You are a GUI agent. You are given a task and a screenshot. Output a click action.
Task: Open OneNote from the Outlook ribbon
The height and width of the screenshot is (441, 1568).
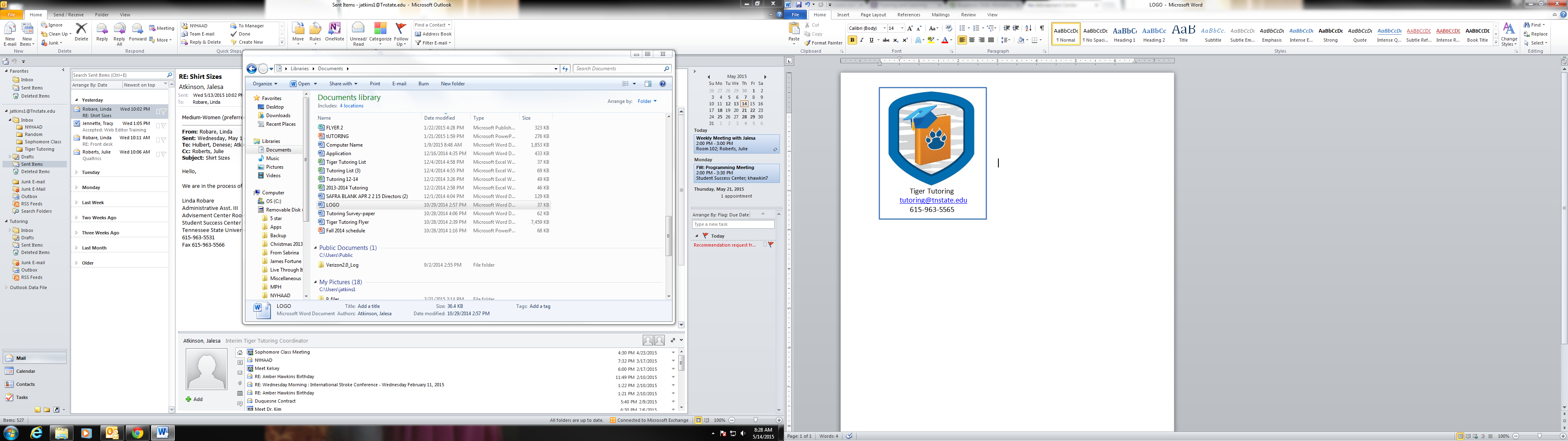coord(334,32)
